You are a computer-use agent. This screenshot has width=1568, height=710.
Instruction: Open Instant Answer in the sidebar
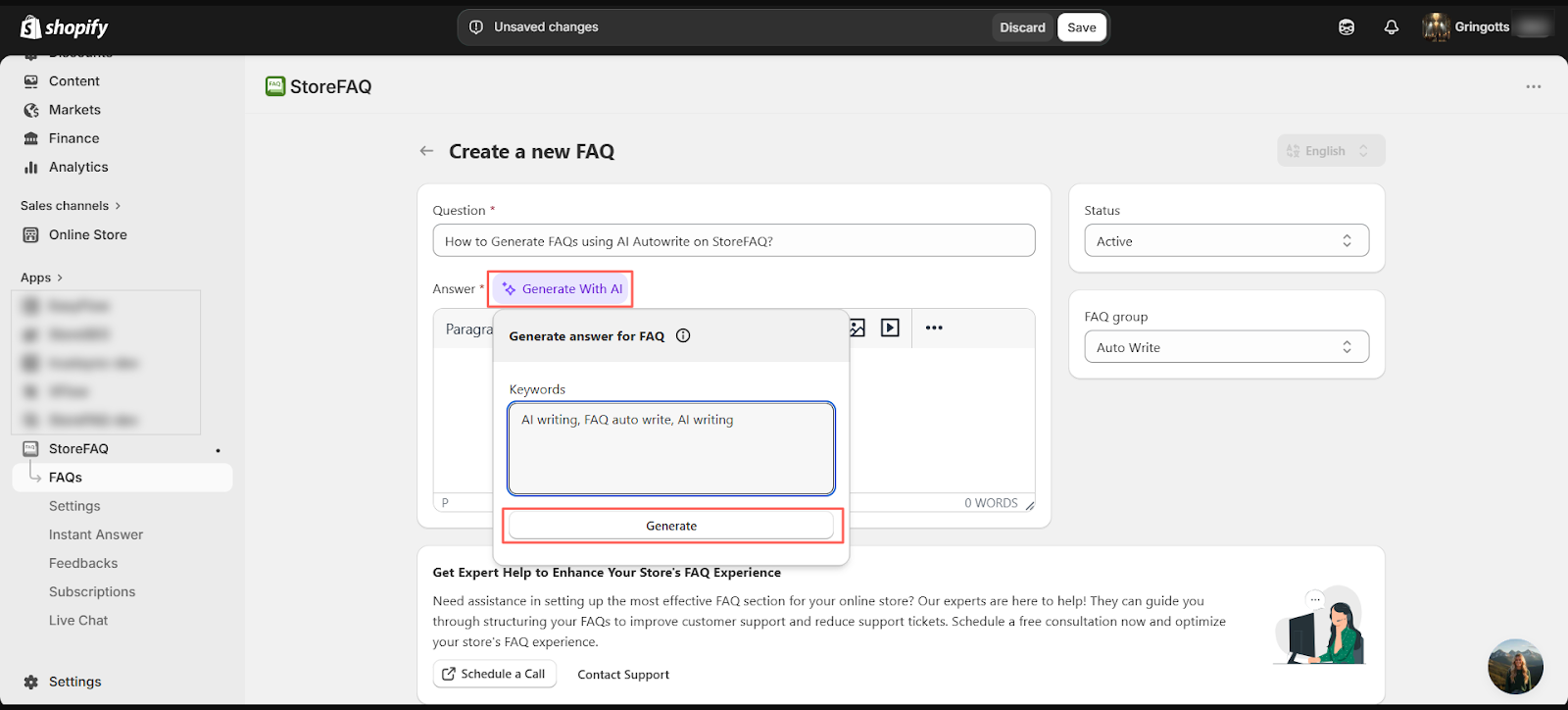96,534
